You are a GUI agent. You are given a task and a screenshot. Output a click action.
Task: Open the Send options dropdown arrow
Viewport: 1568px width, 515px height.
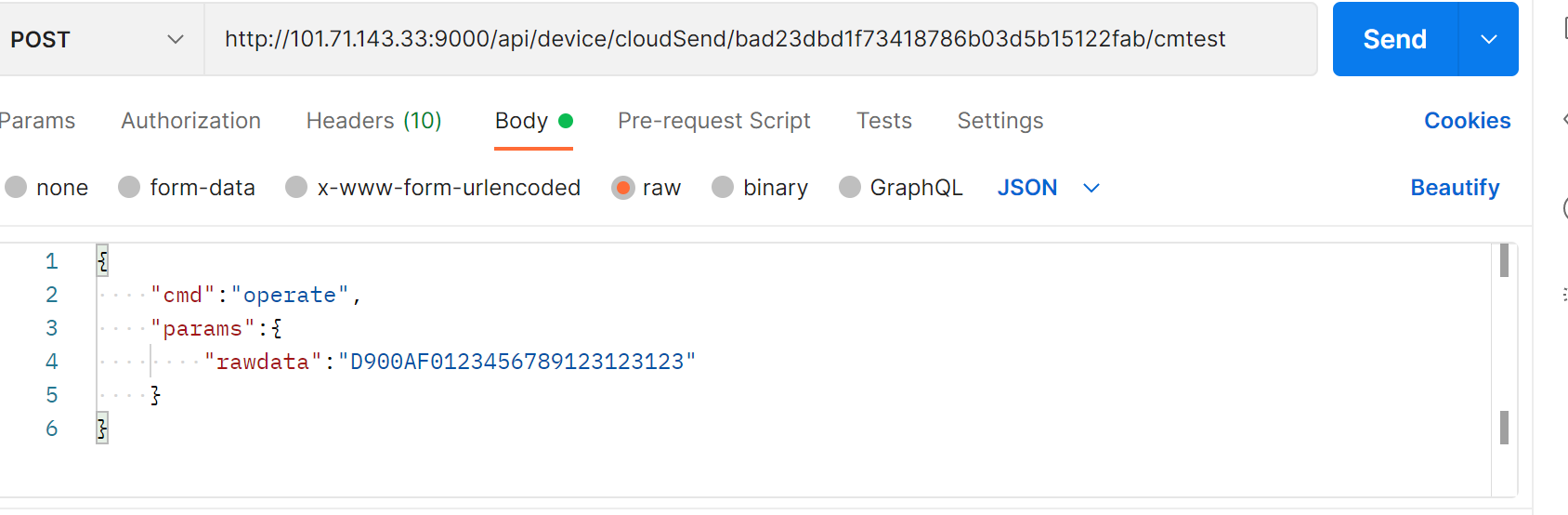coord(1489,39)
